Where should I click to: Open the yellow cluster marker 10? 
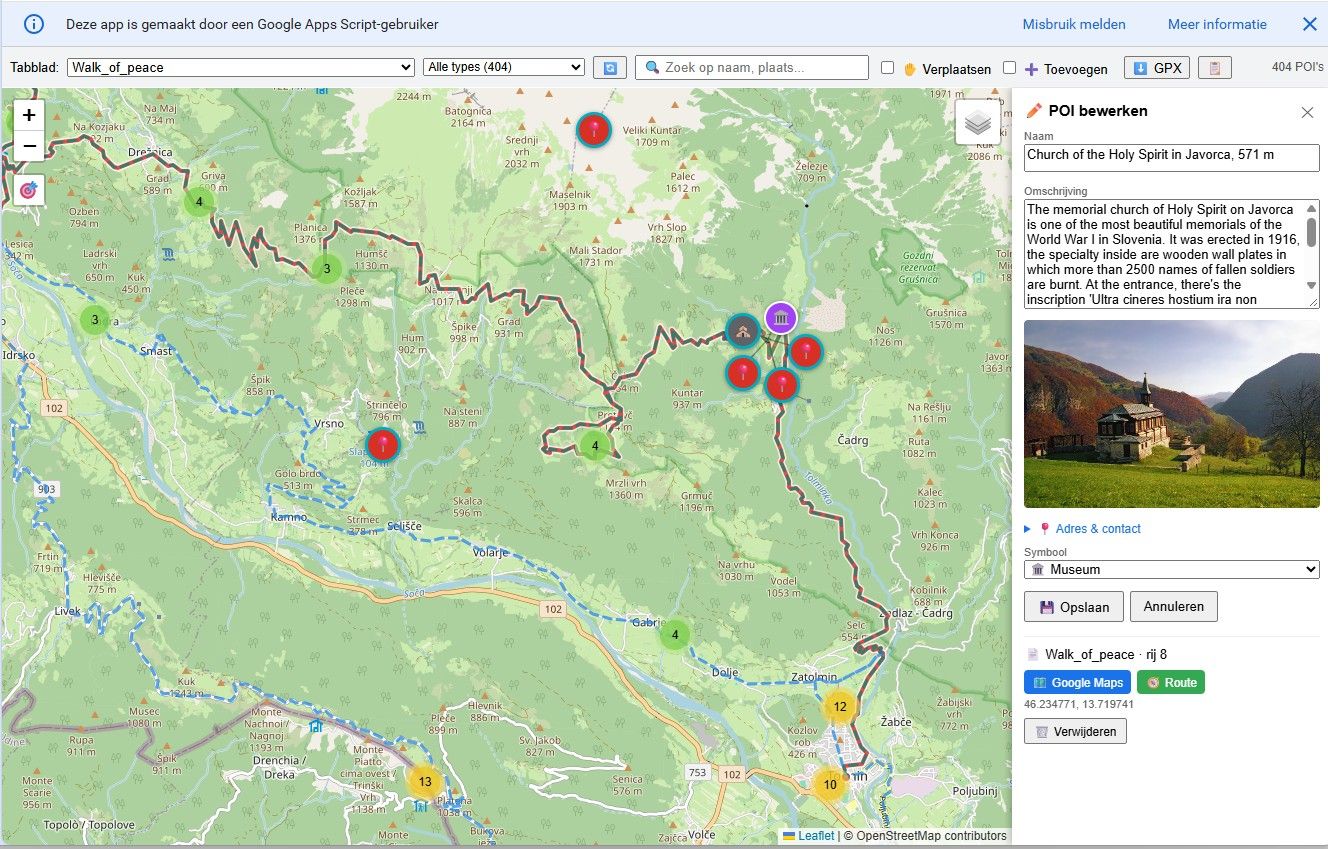[x=829, y=784]
